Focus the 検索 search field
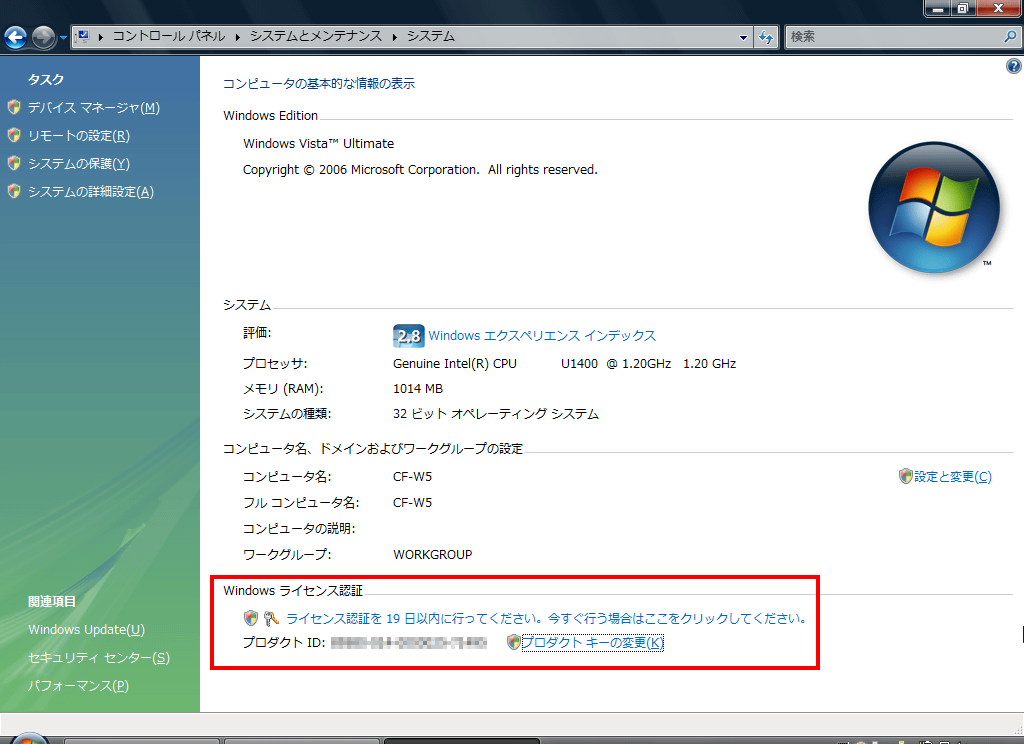Screen dimensions: 1024x744 pyautogui.click(x=894, y=37)
